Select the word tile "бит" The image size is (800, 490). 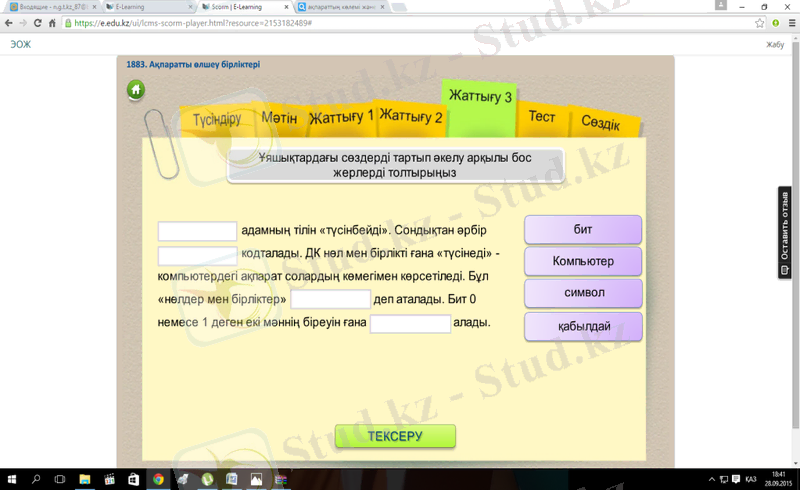(x=583, y=229)
